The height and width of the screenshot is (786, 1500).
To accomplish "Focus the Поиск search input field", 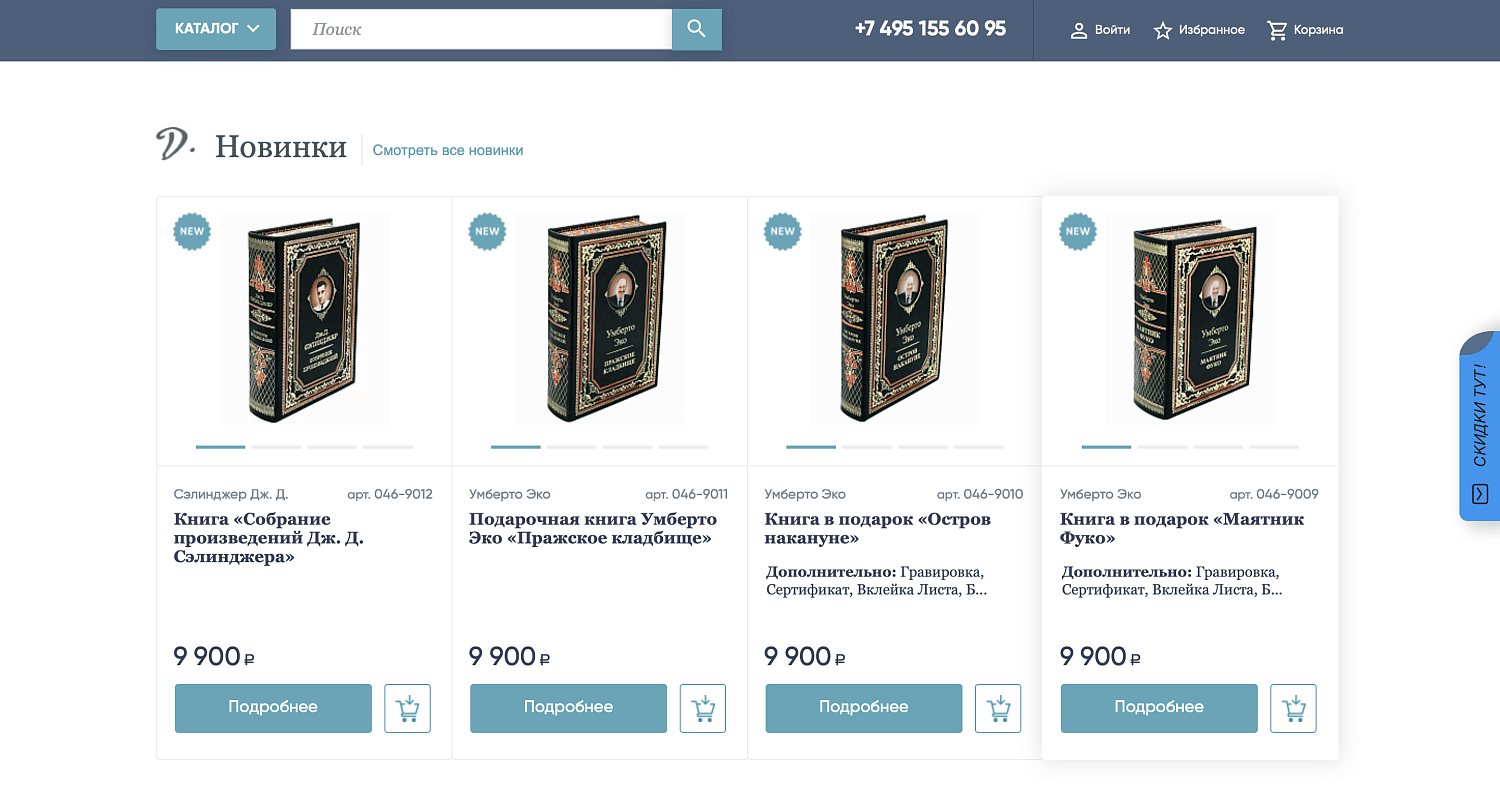I will coord(481,29).
